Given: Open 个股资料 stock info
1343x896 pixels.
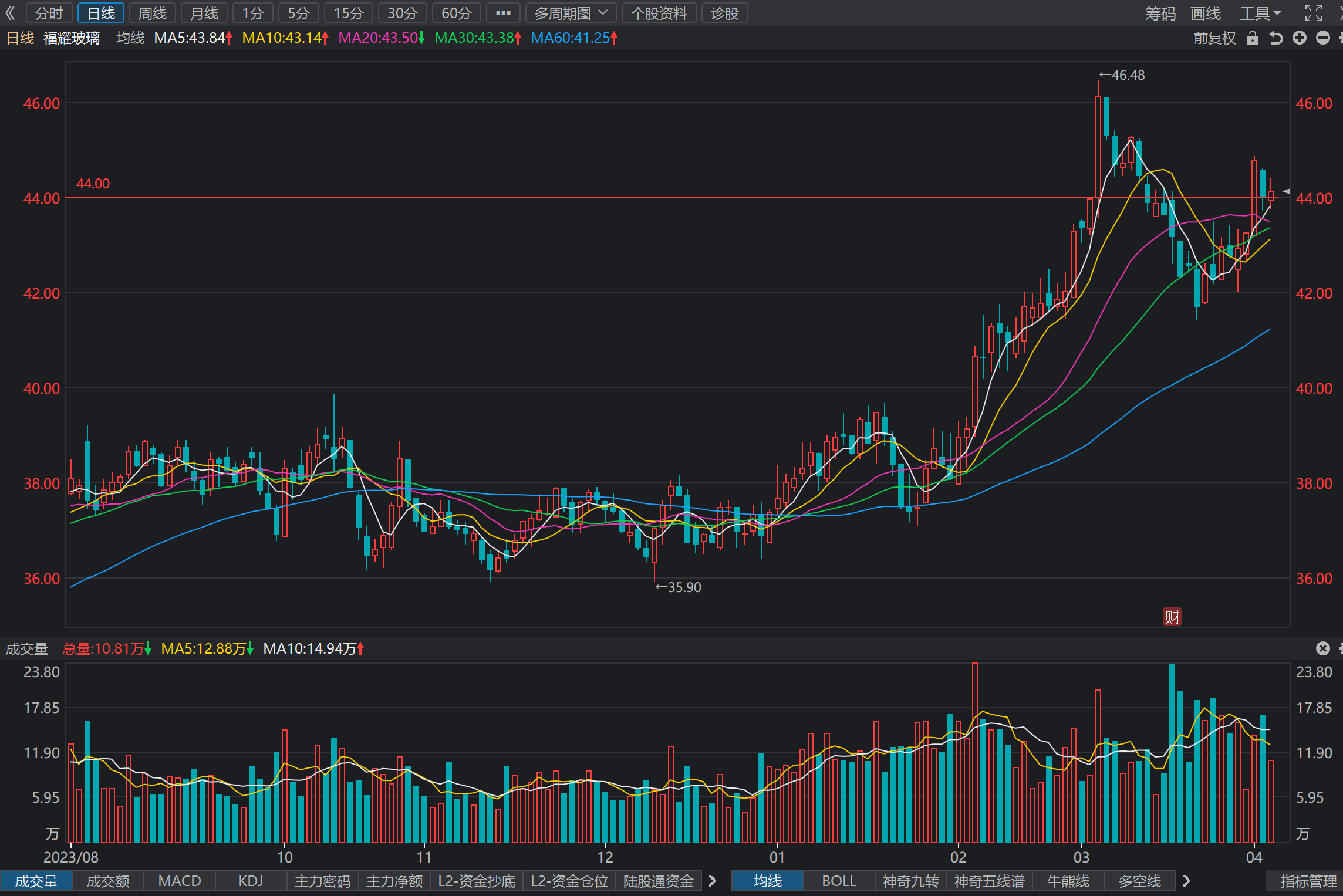Looking at the screenshot, I should pyautogui.click(x=659, y=13).
